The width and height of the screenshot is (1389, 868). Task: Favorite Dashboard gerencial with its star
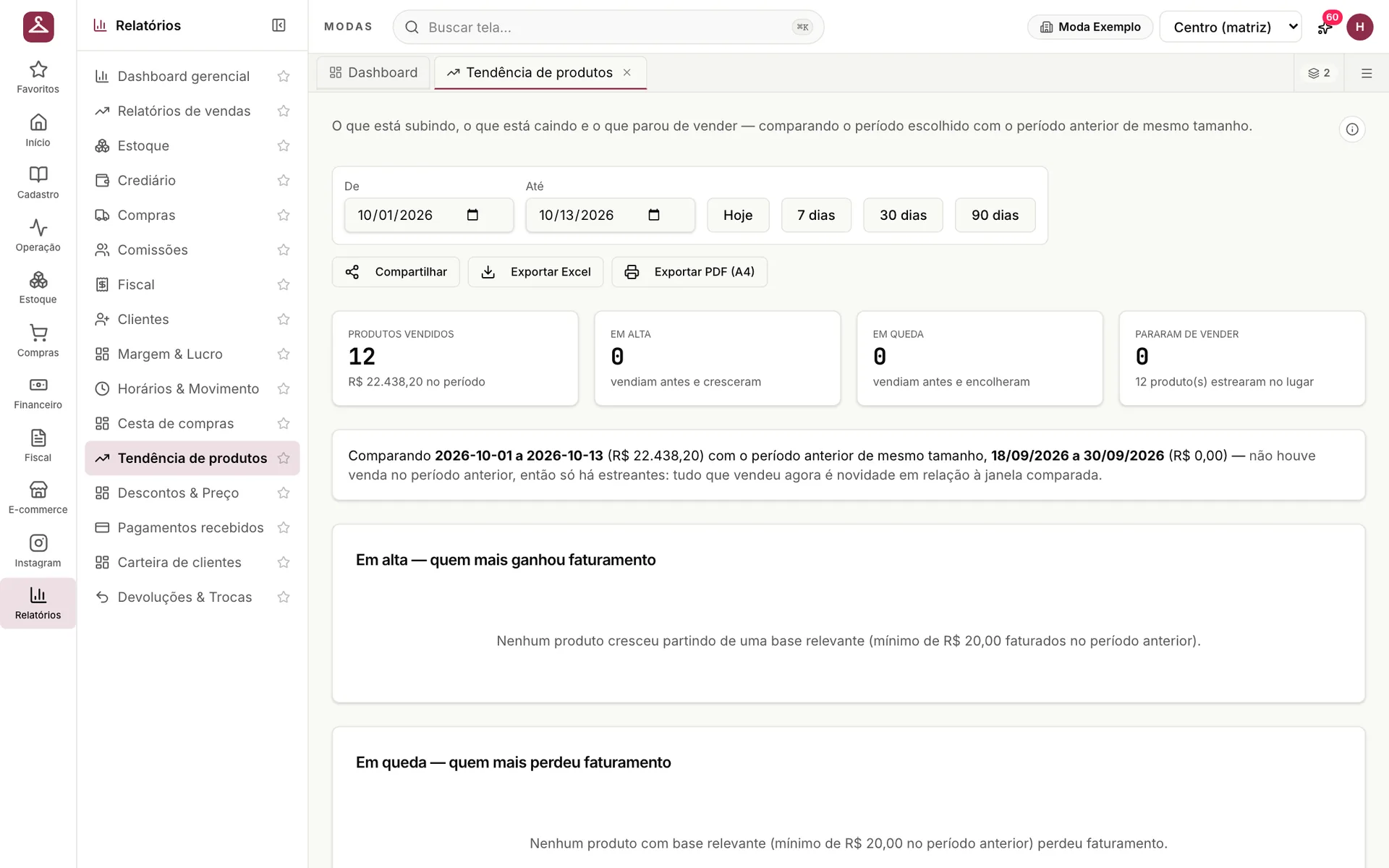click(x=284, y=76)
